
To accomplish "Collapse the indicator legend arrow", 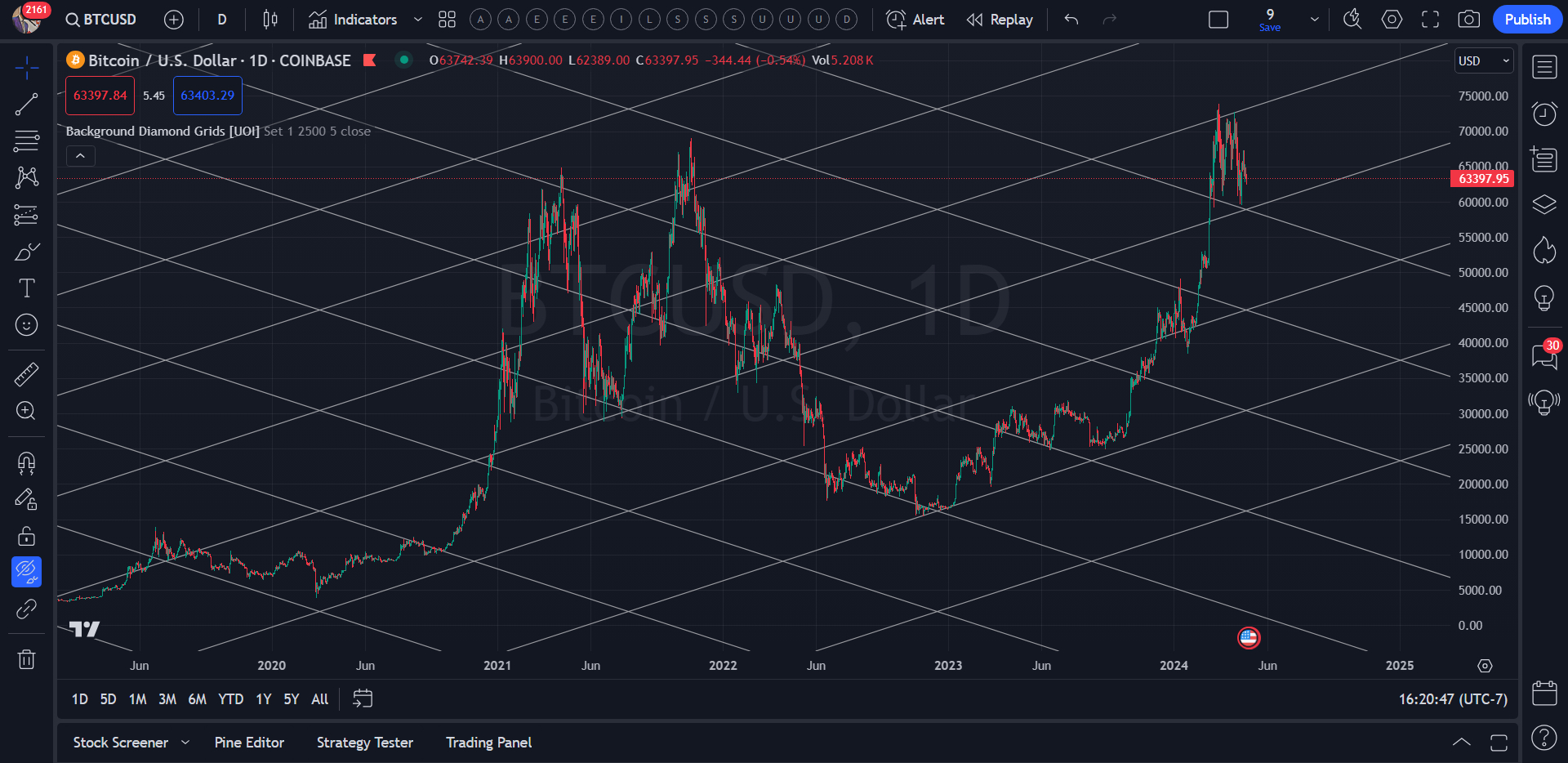I will tap(80, 155).
